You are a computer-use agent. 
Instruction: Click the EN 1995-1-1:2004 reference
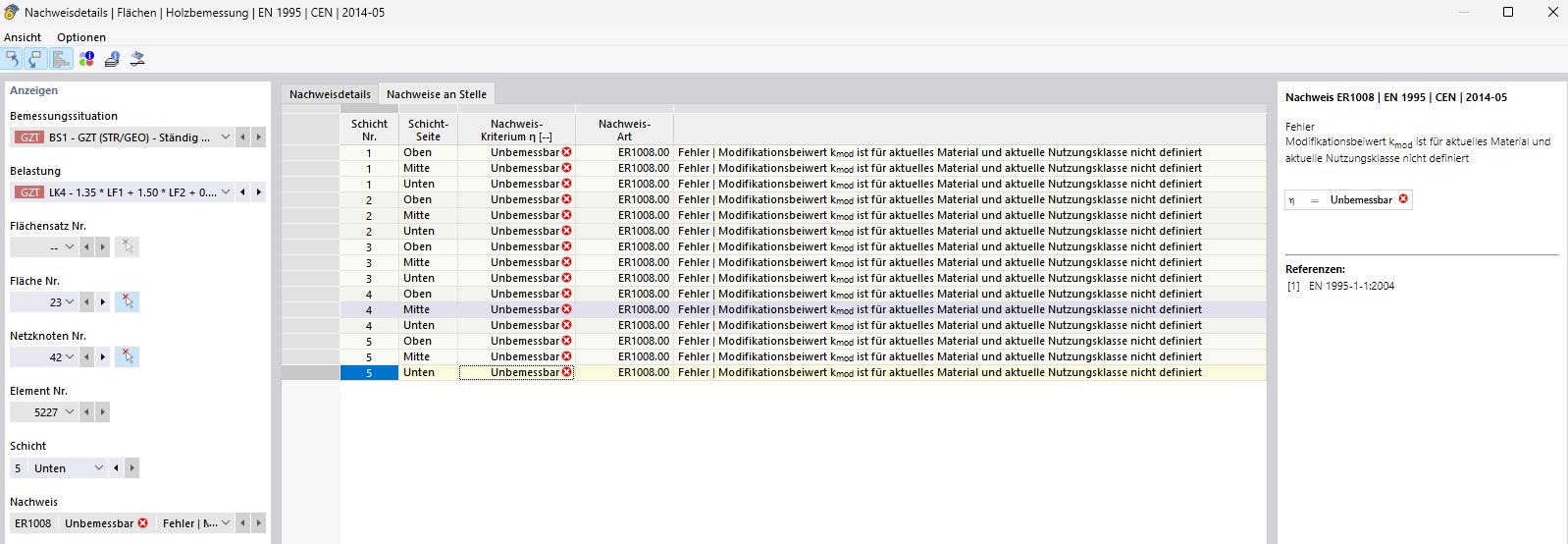[x=1350, y=286]
